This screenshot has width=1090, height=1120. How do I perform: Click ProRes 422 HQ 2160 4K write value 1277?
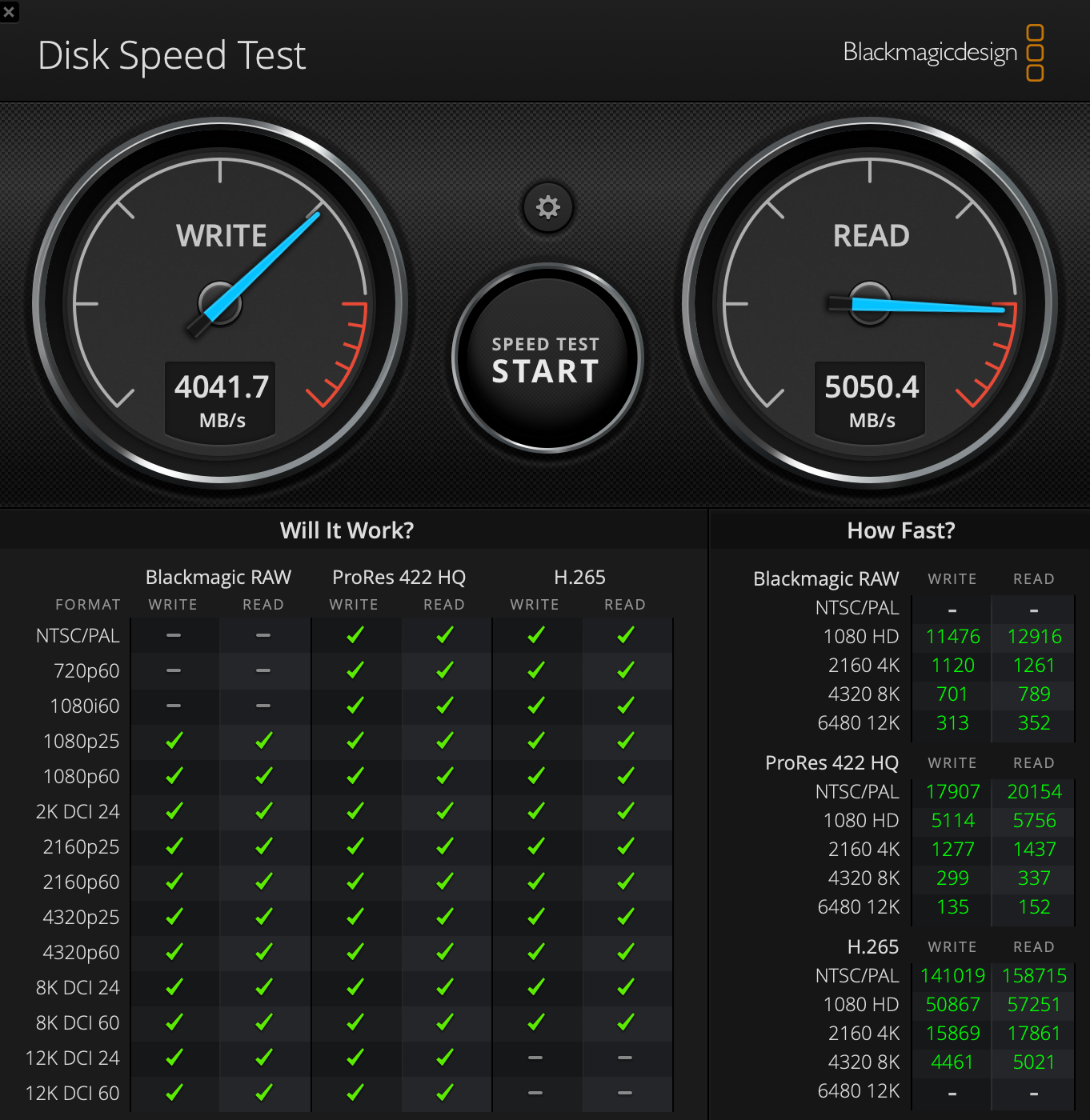(952, 850)
